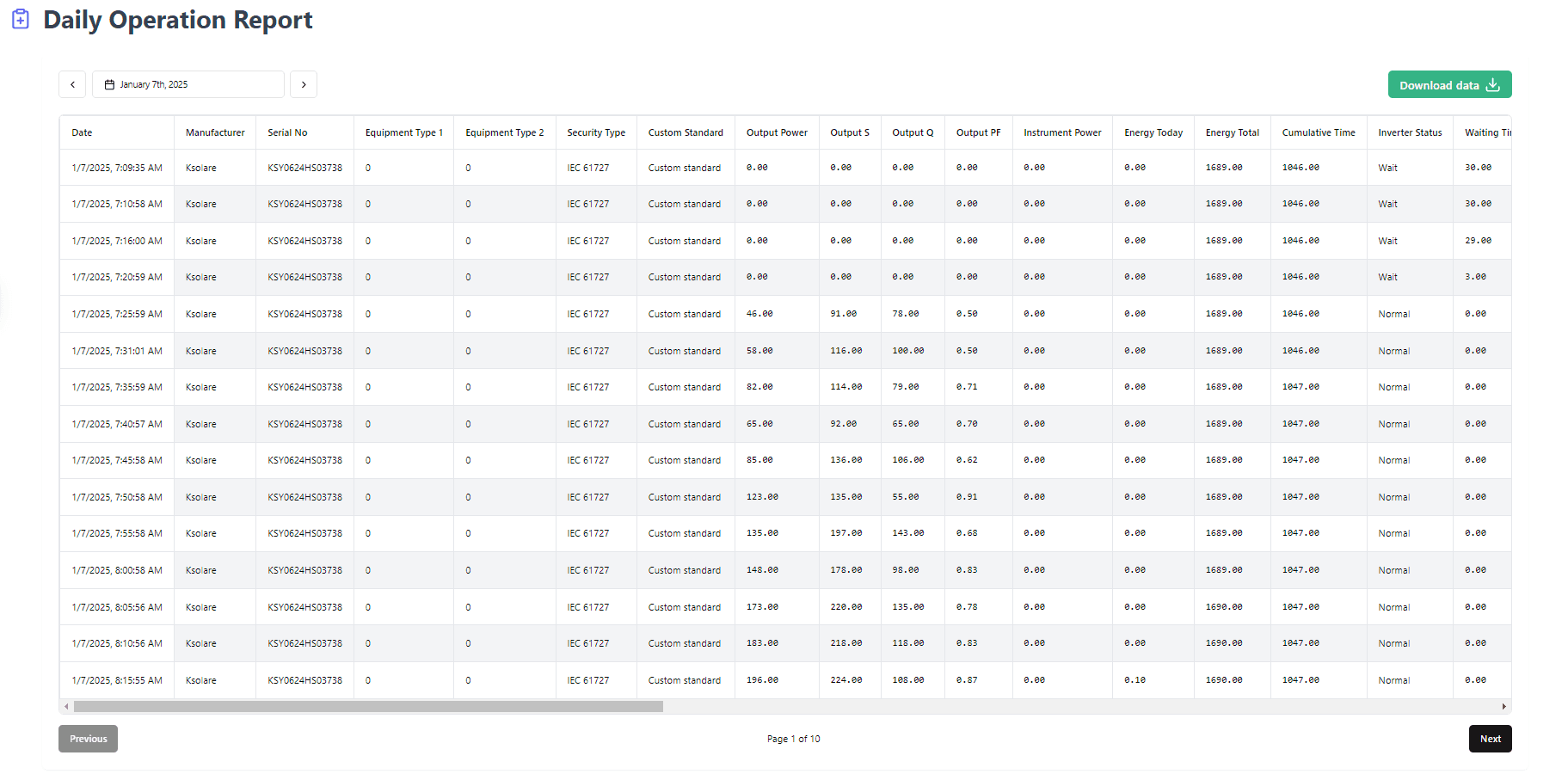Click the Equipment Type 1 column header

coord(404,132)
